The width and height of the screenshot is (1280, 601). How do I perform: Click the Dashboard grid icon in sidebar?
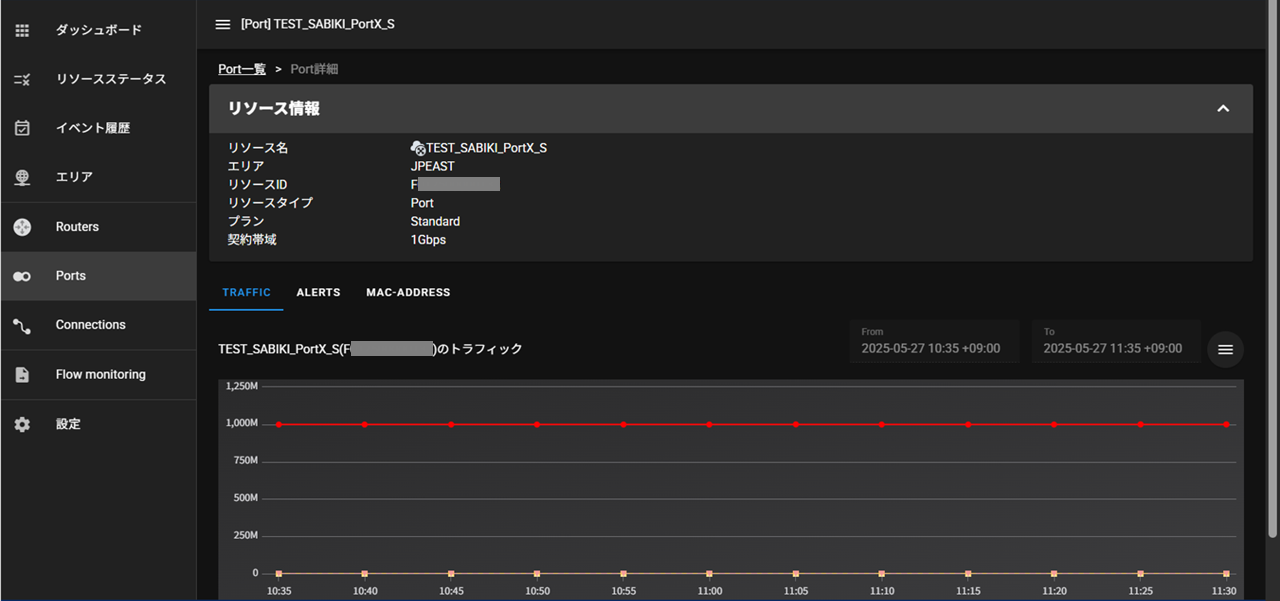22,30
